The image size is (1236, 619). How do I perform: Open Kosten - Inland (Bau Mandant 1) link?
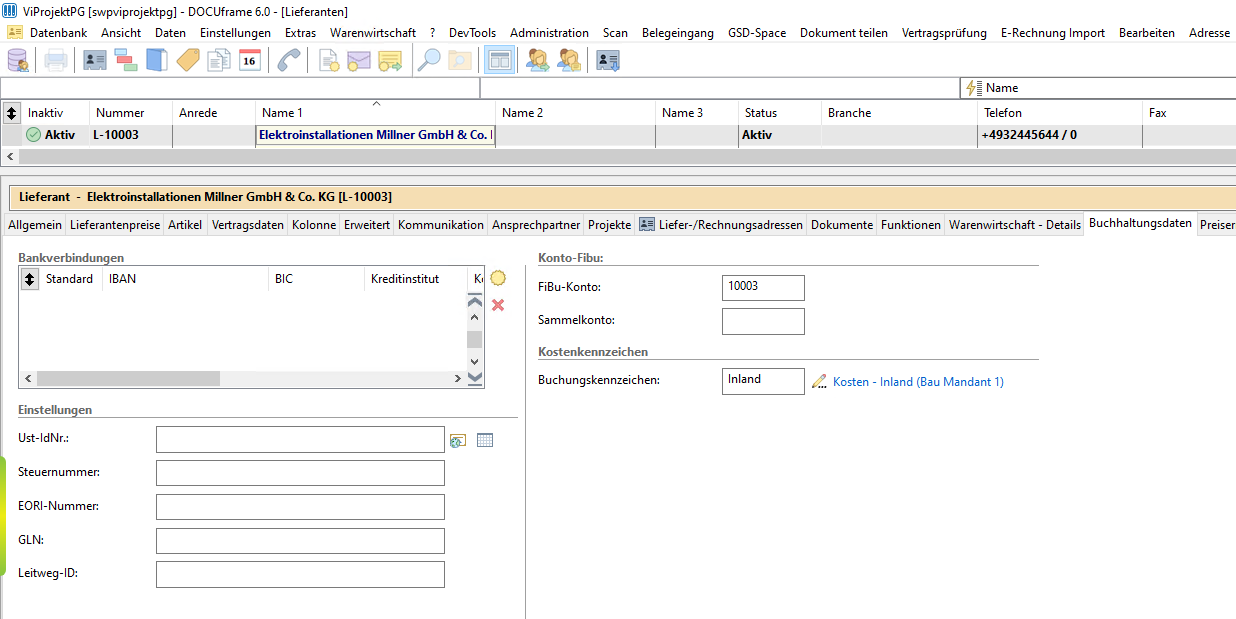point(918,382)
